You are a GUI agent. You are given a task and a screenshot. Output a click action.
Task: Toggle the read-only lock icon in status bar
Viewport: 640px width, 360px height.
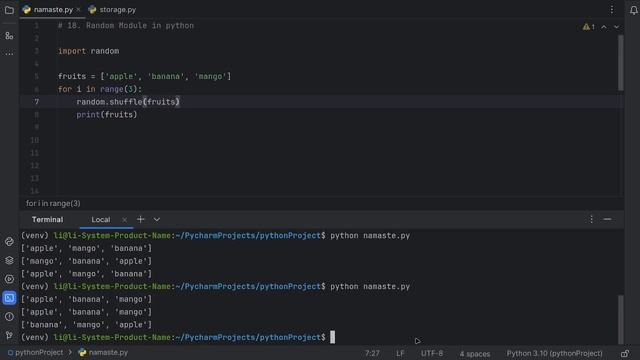point(625,353)
